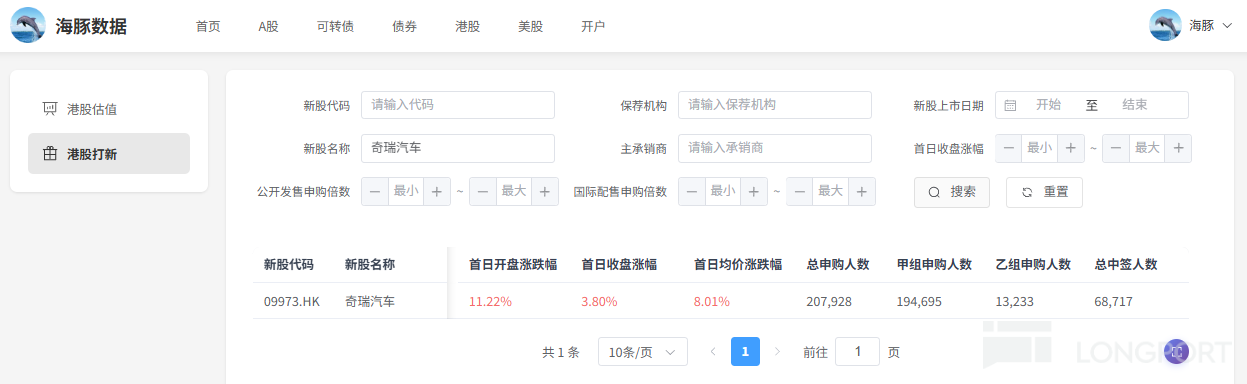
Task: Click the 11.22% opening gain cell
Action: (x=490, y=301)
